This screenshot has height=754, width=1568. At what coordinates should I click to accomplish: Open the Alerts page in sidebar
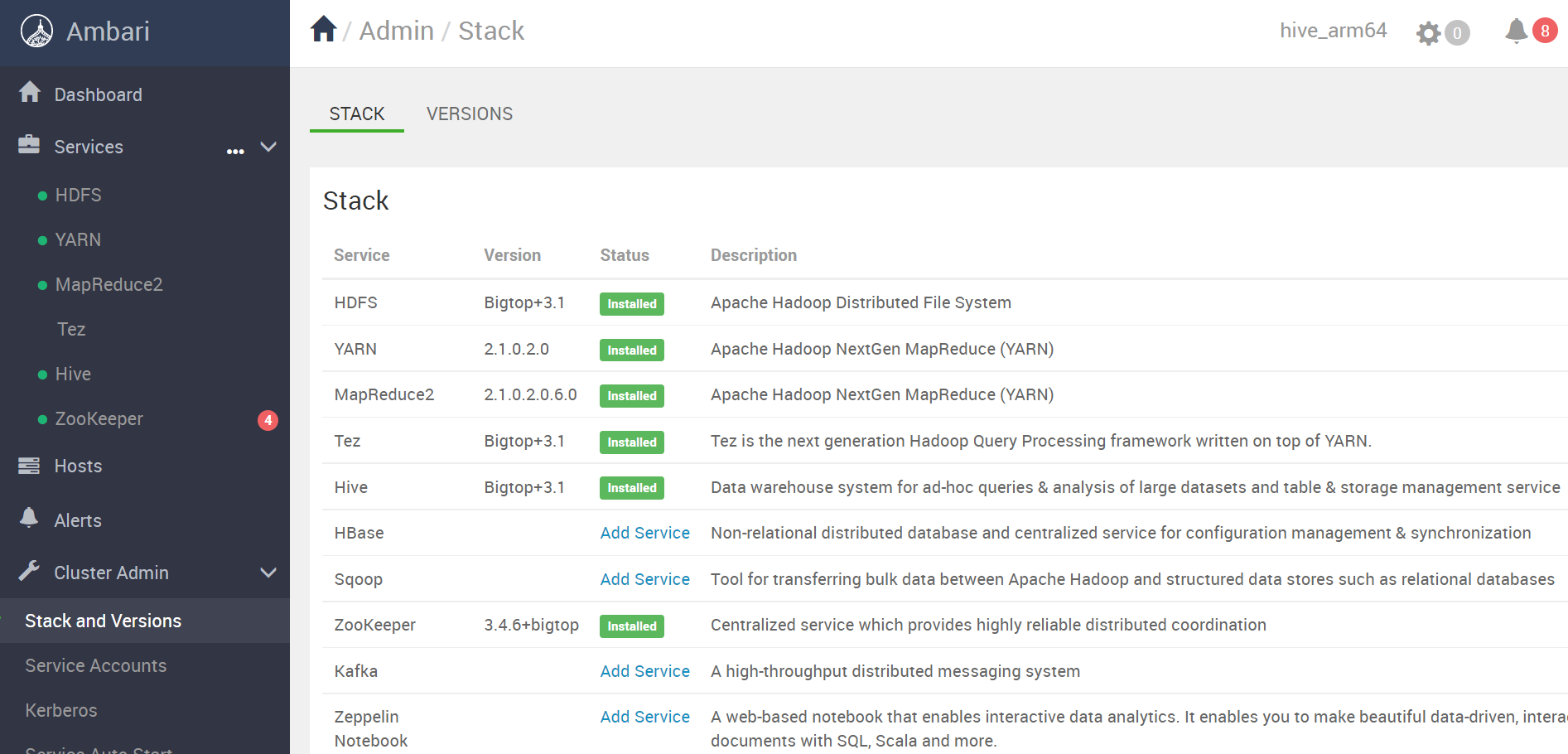(x=78, y=520)
